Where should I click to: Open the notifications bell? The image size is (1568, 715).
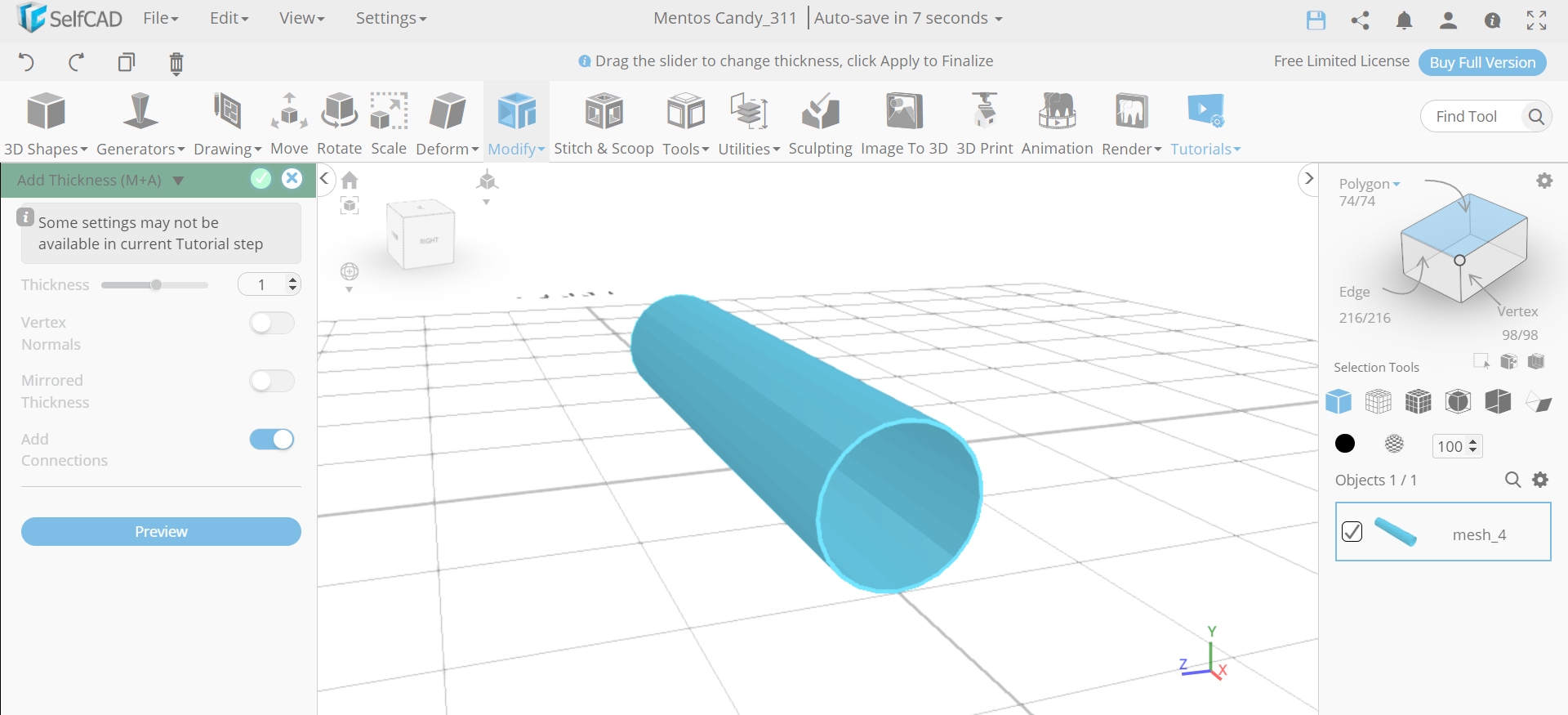coord(1404,20)
